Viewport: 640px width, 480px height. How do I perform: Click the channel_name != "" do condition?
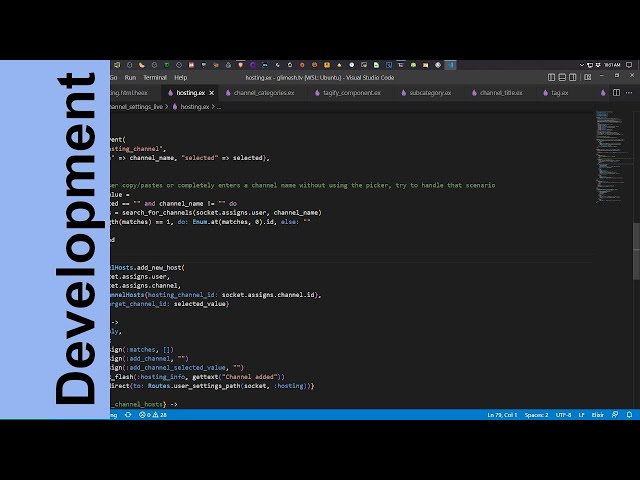(x=198, y=204)
